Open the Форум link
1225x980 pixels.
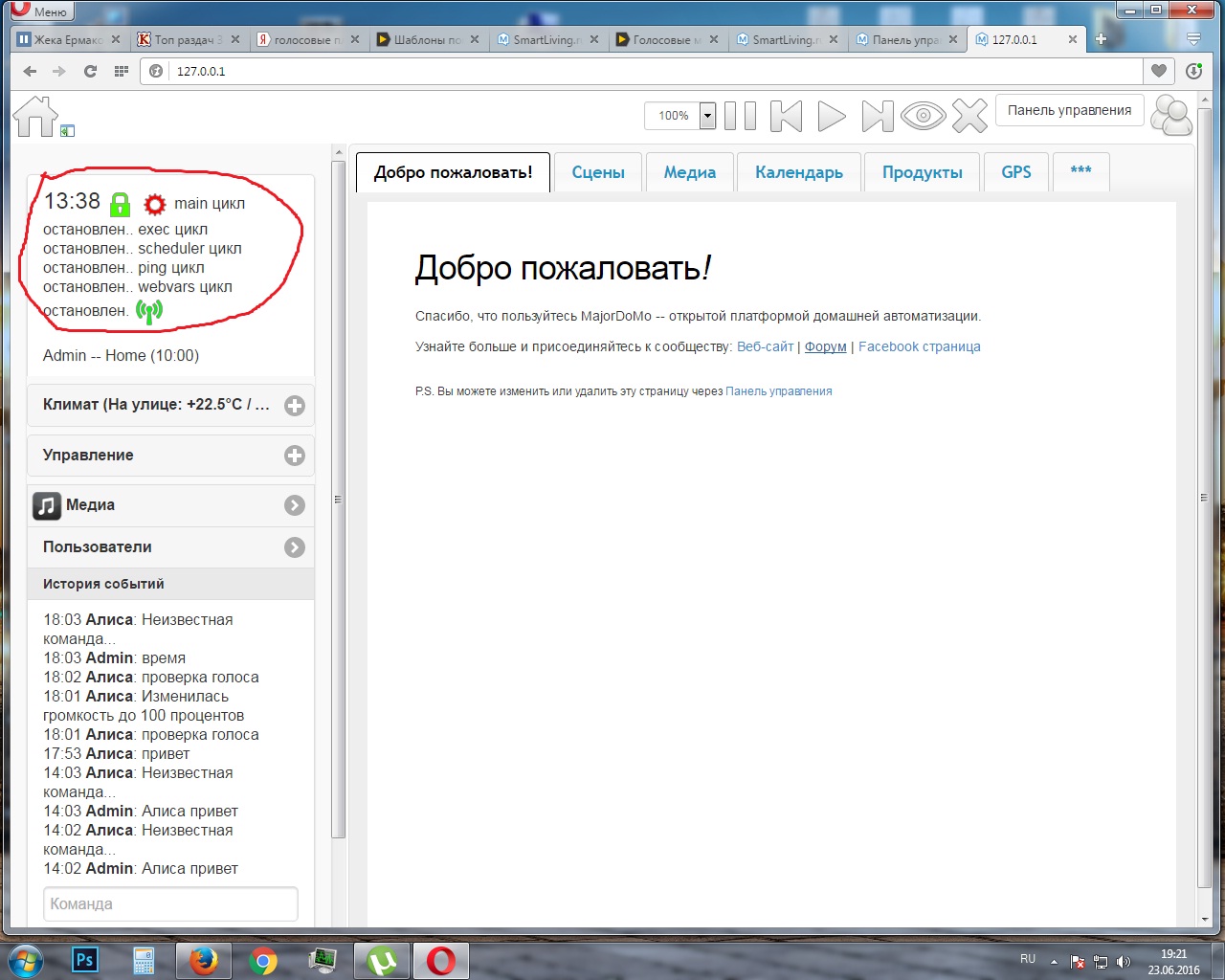pos(825,346)
